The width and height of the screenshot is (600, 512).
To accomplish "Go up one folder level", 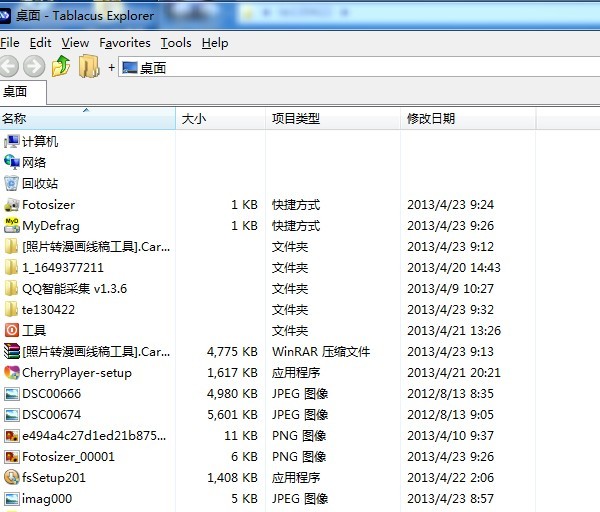I will (61, 66).
